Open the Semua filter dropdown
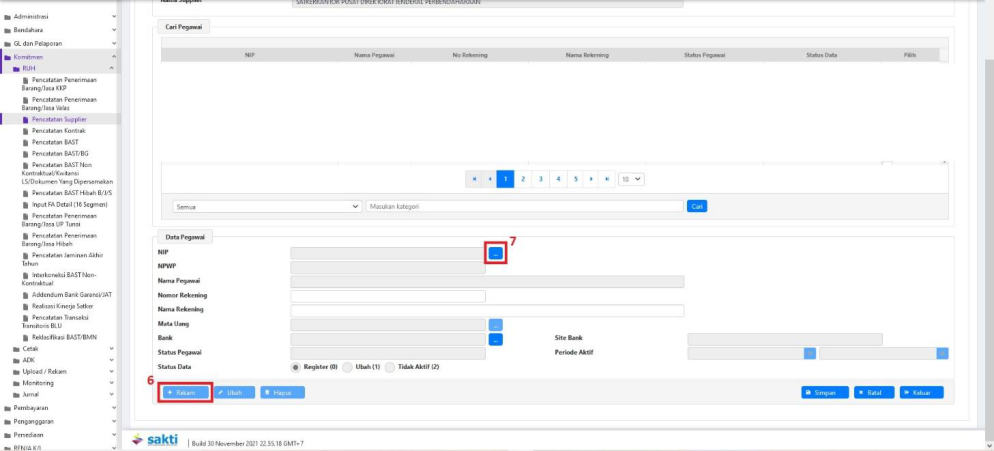 coord(267,206)
